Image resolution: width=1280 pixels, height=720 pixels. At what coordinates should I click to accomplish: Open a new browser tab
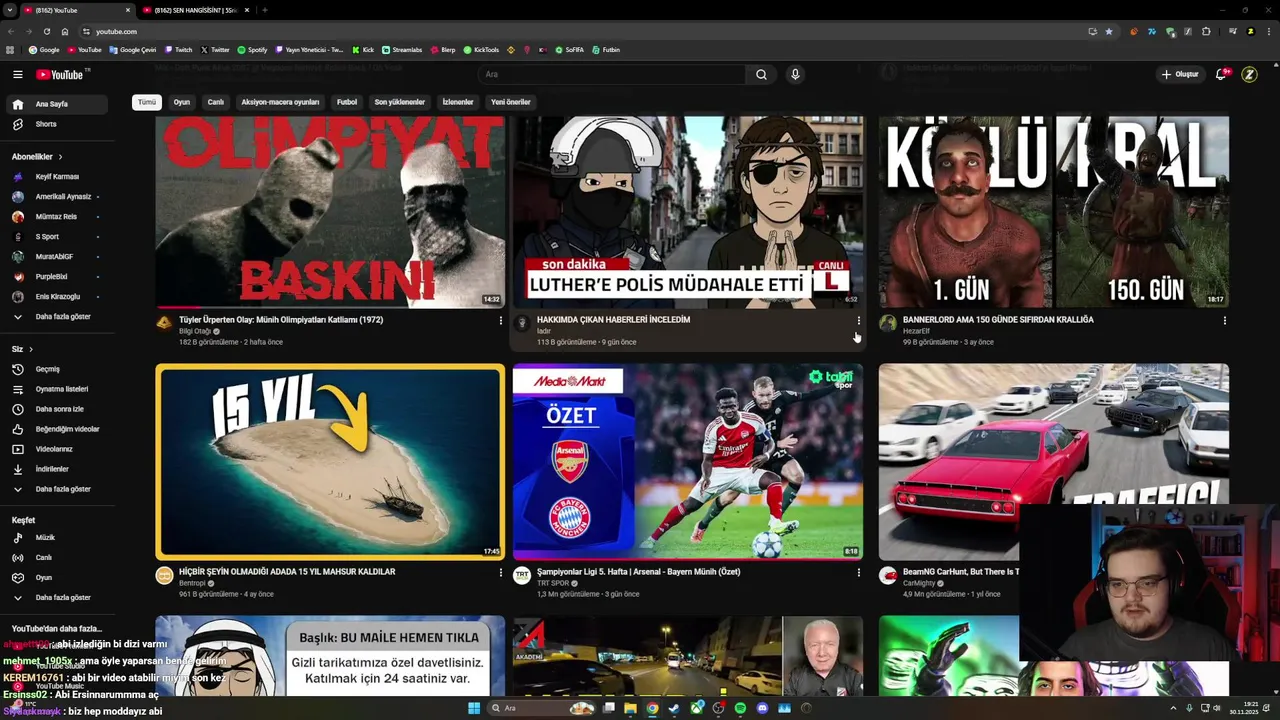[x=264, y=10]
